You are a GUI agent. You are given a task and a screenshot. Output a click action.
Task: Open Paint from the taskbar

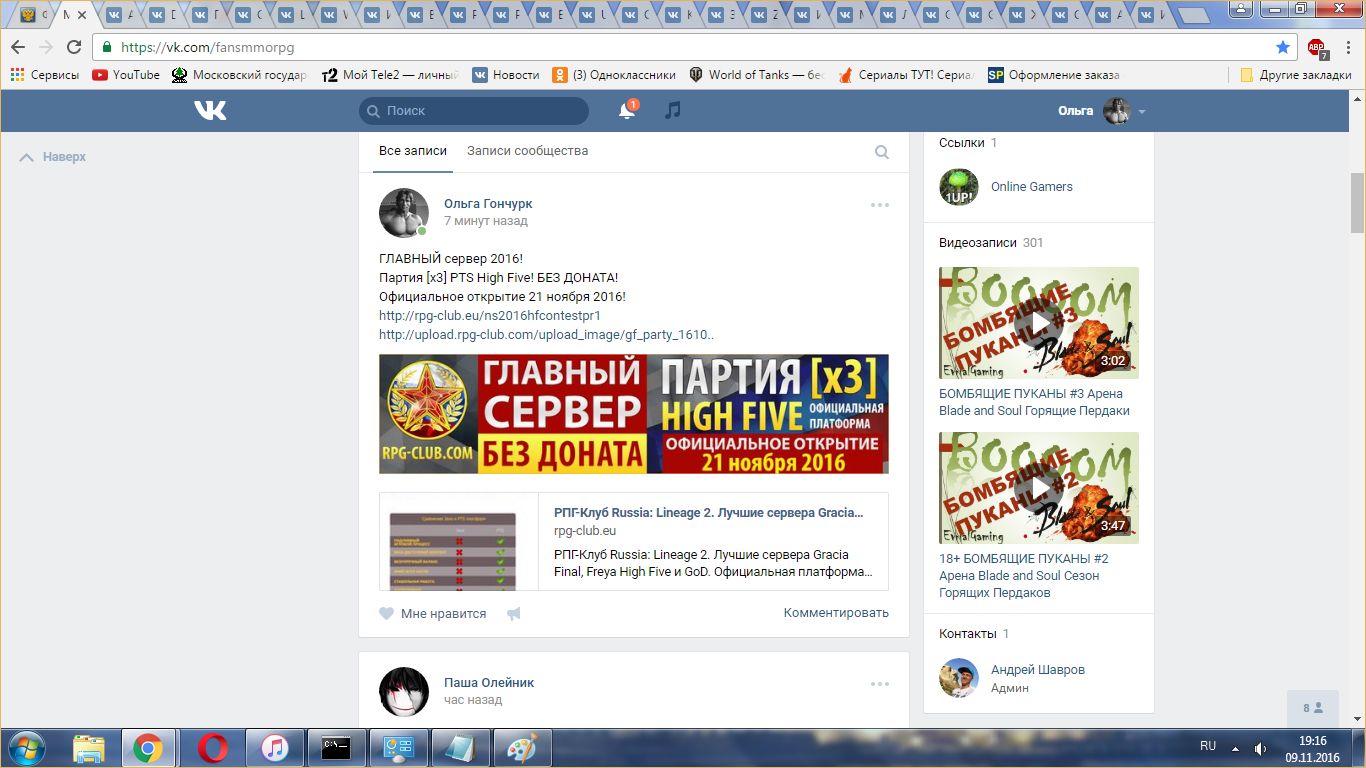(x=522, y=748)
